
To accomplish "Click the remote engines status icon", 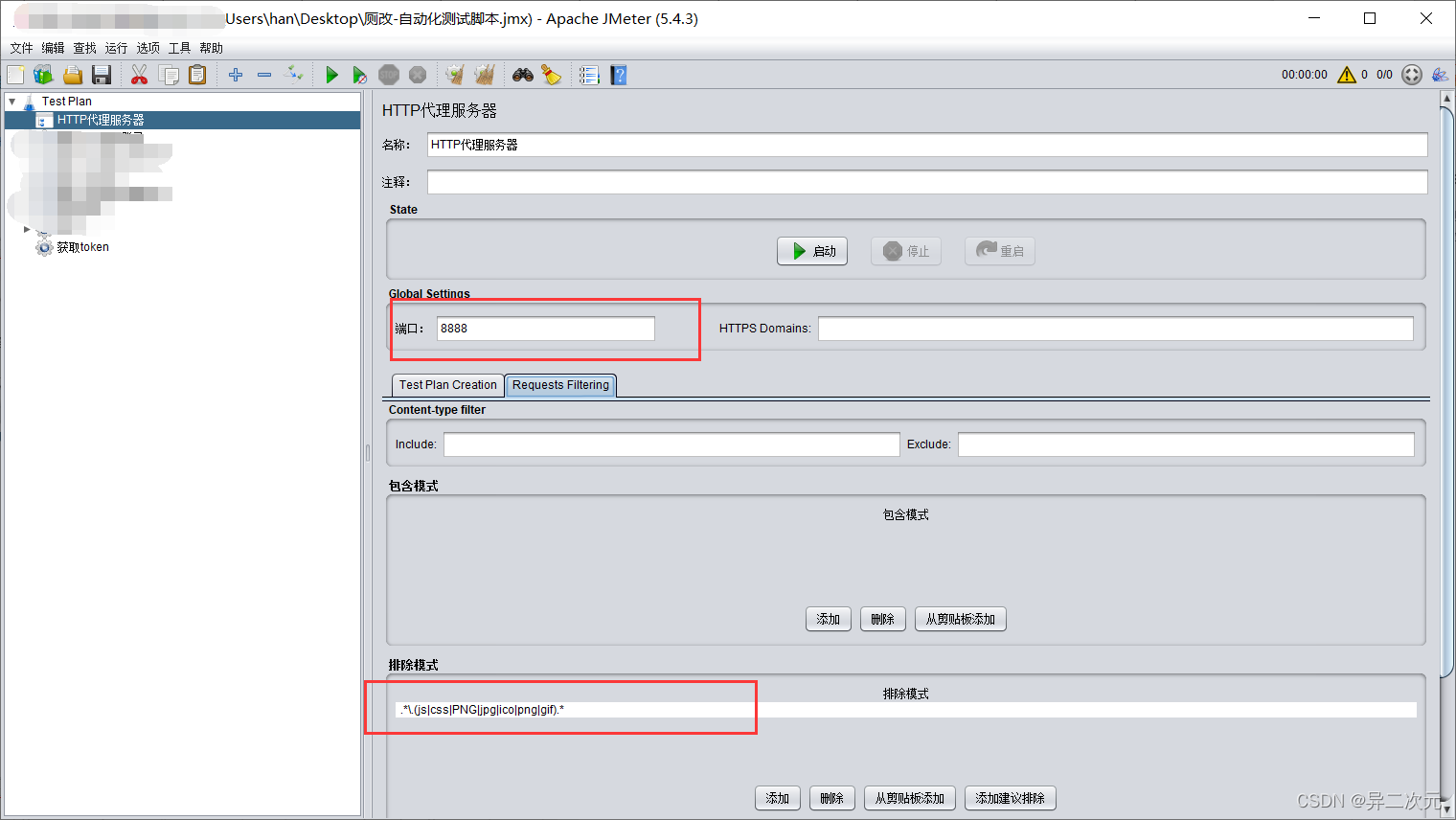I will [1412, 75].
